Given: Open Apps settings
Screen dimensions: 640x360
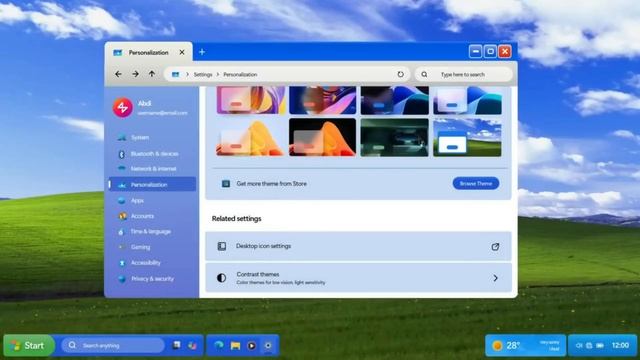Looking at the screenshot, I should pos(152,200).
